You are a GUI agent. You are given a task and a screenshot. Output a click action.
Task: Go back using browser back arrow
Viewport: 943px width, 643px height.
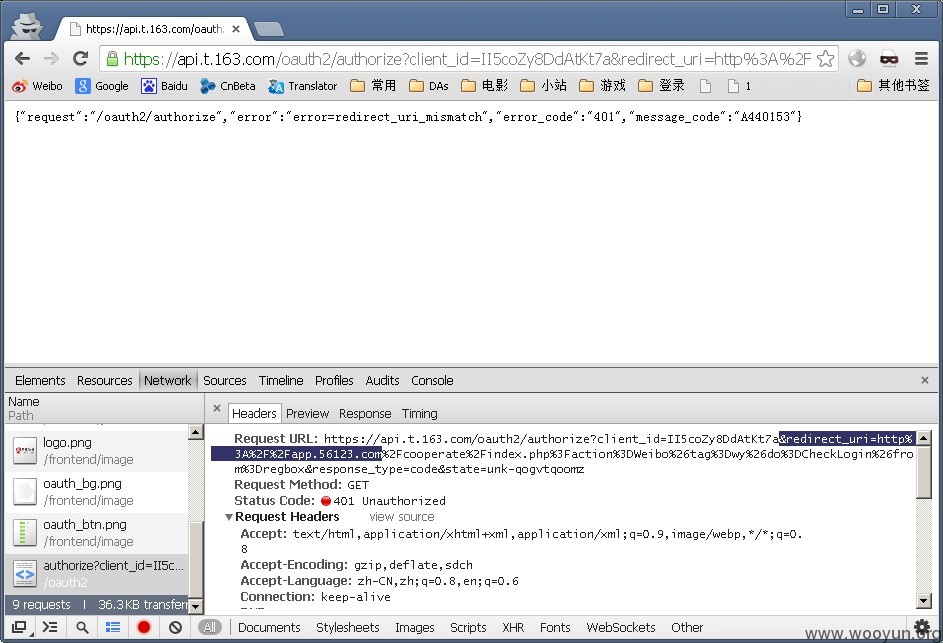click(22, 58)
